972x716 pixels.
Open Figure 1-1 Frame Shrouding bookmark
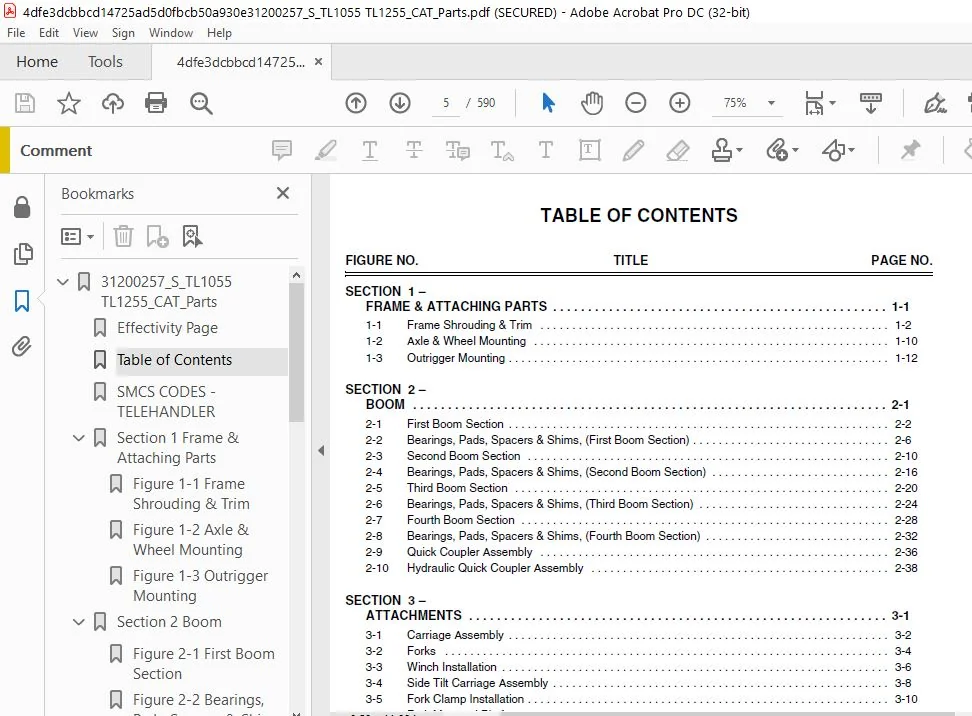(x=191, y=493)
